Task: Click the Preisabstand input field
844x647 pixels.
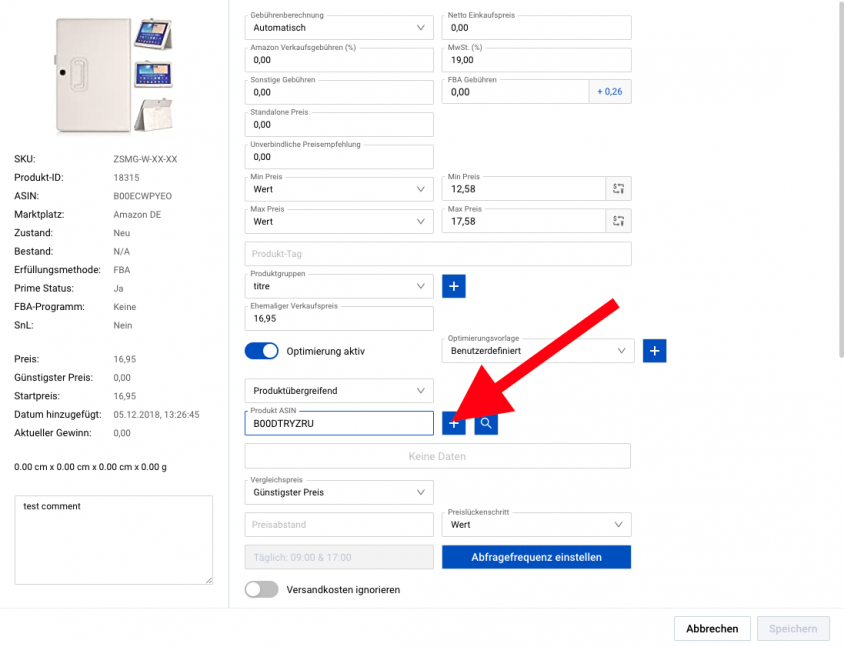Action: tap(339, 525)
